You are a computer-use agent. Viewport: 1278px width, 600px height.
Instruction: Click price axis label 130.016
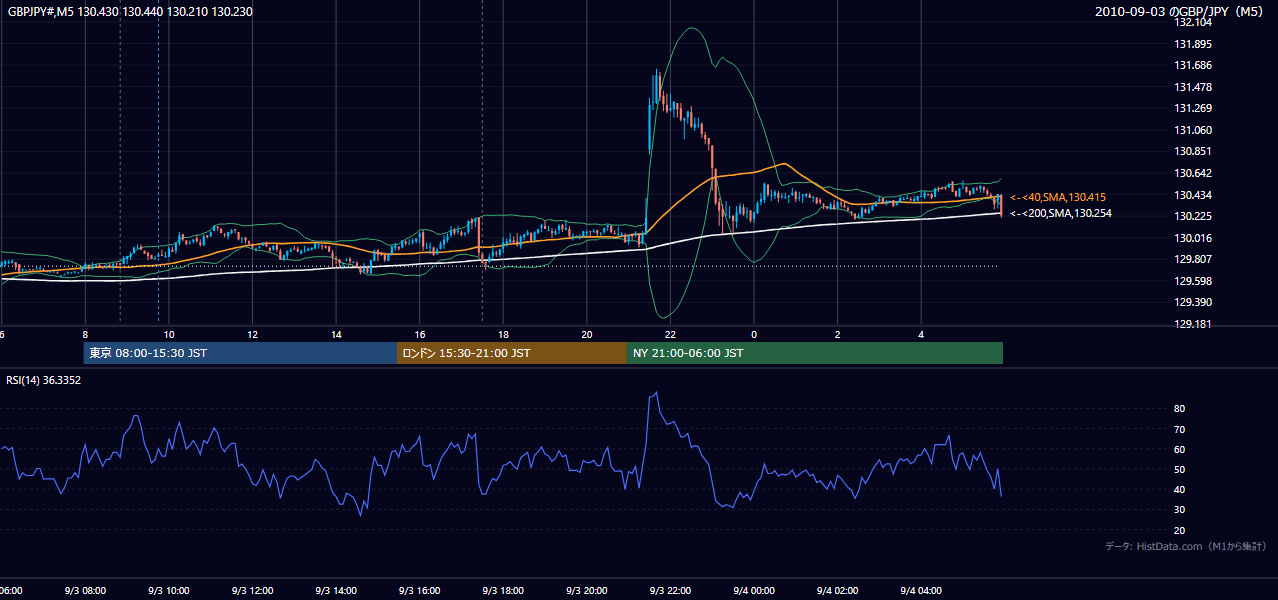tap(1194, 238)
